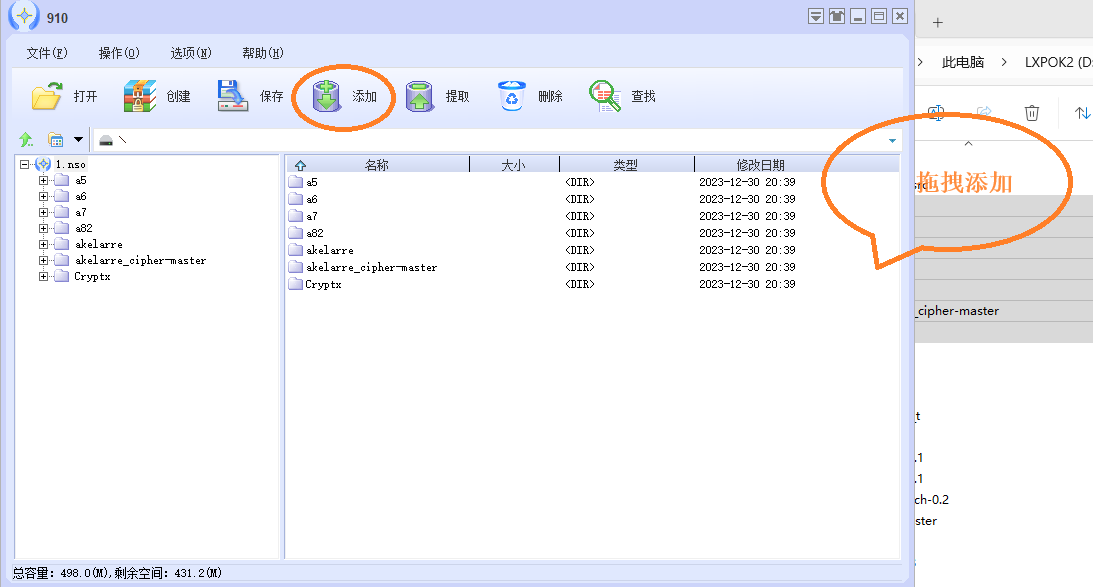
Task: Collapse the 1.nso root tree node
Action: click(x=24, y=165)
